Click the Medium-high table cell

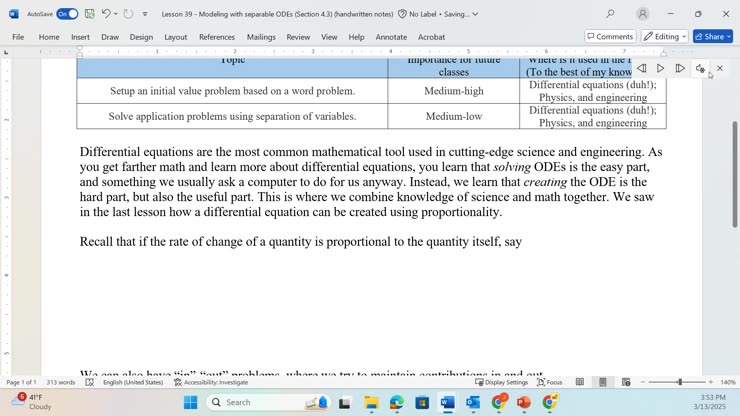(x=454, y=91)
